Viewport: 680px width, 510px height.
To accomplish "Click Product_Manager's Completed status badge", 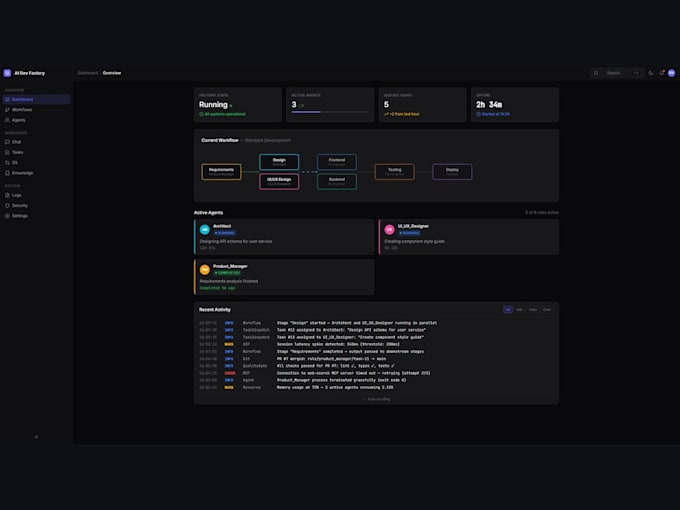I will point(227,273).
